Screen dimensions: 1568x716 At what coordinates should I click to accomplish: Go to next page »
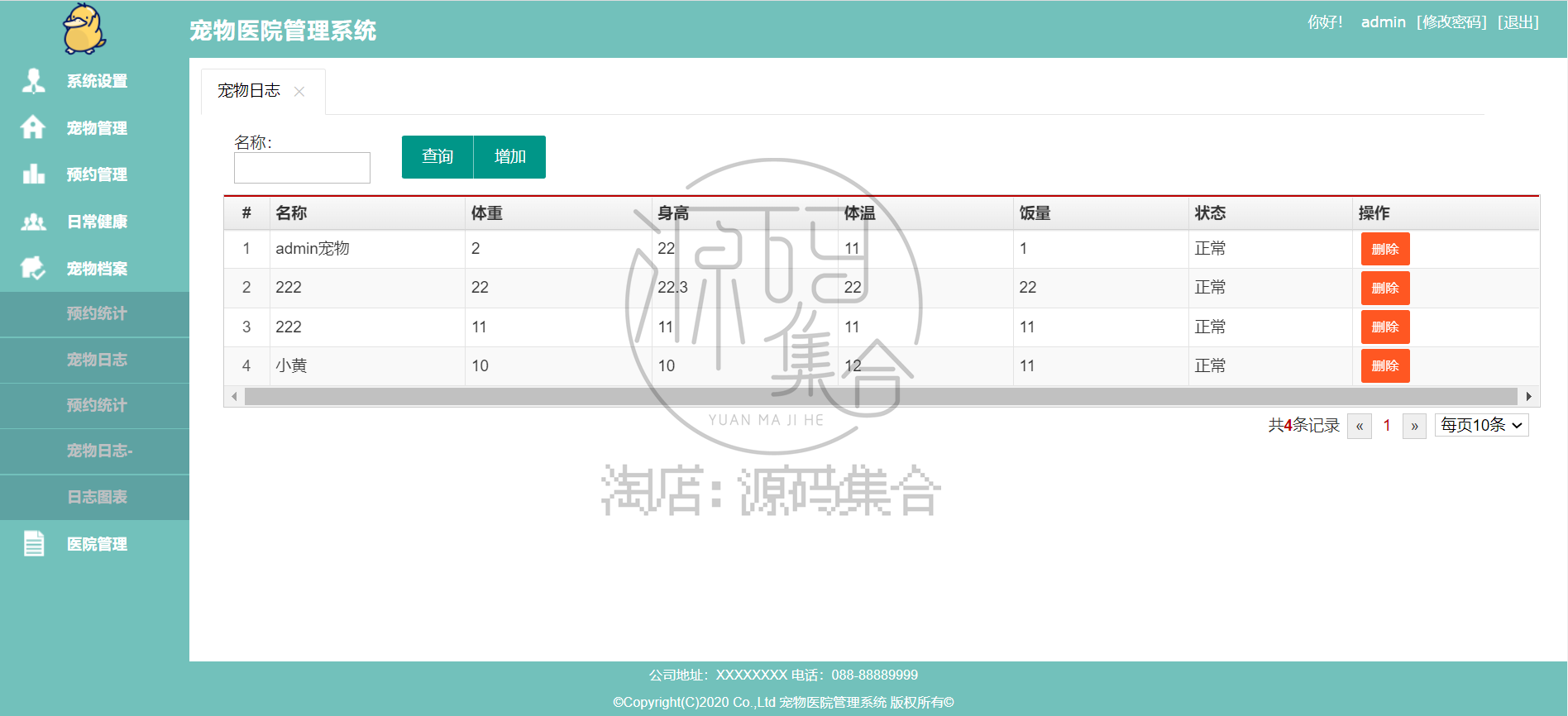tap(1414, 426)
